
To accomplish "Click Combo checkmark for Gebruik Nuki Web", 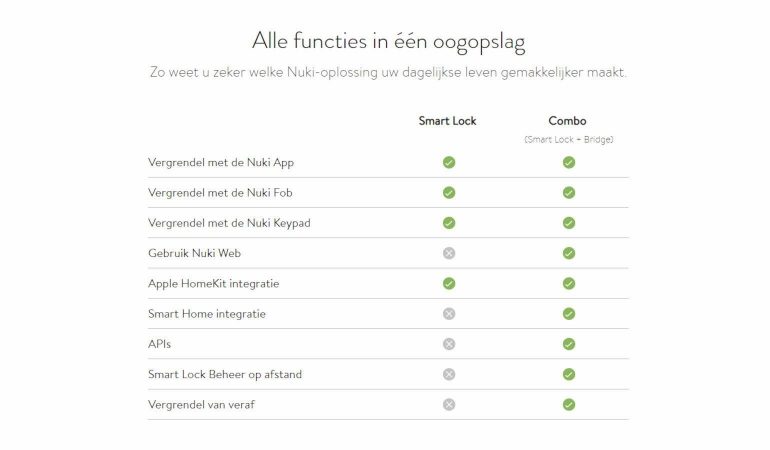I will 568,253.
